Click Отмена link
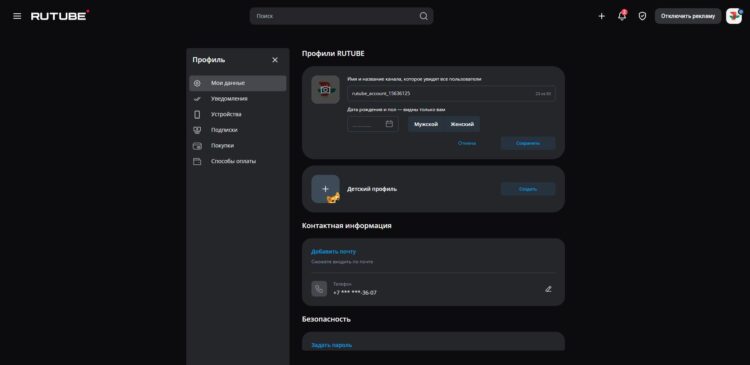 467,143
